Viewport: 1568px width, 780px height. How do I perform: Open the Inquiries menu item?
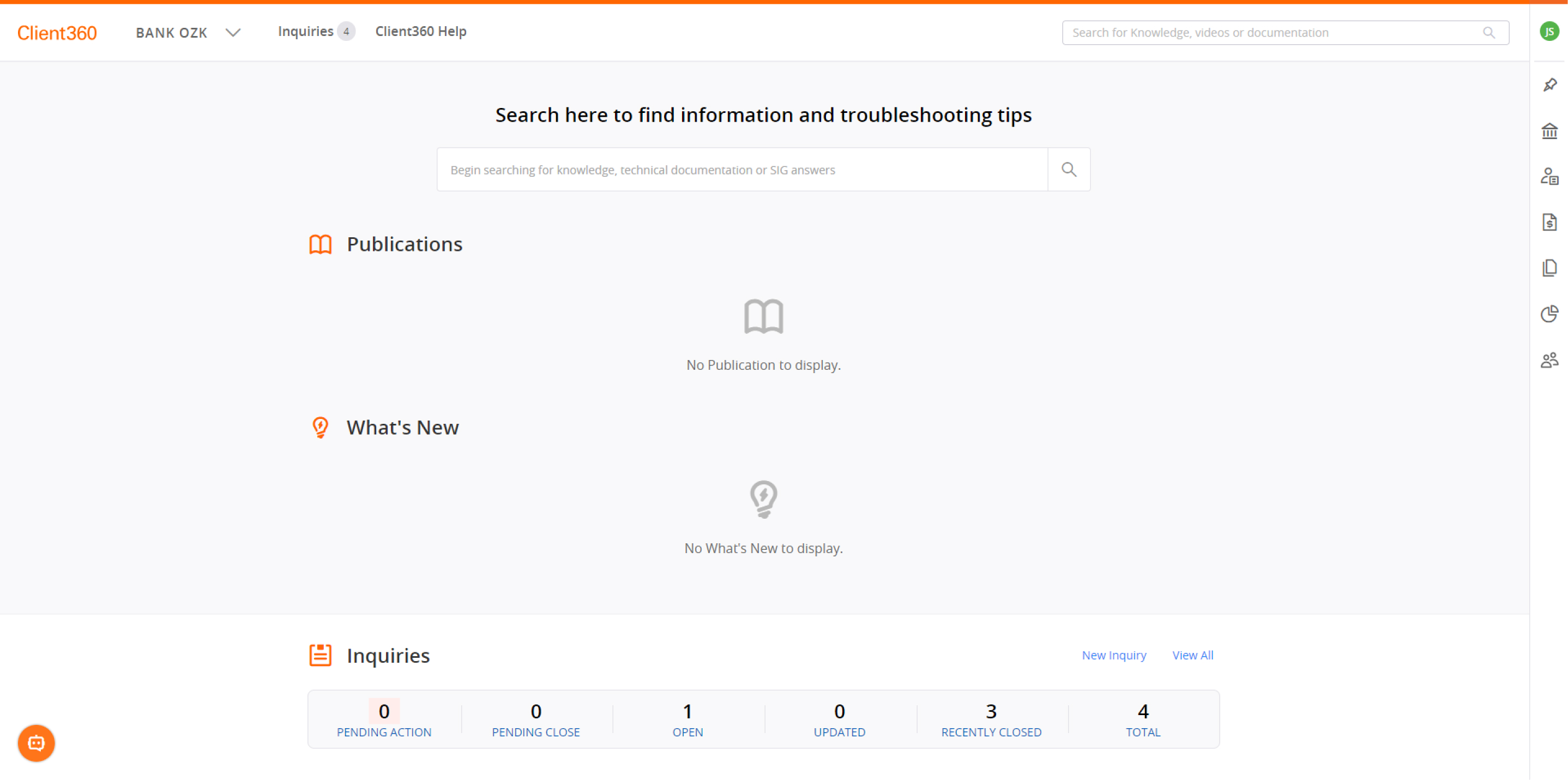coord(306,31)
